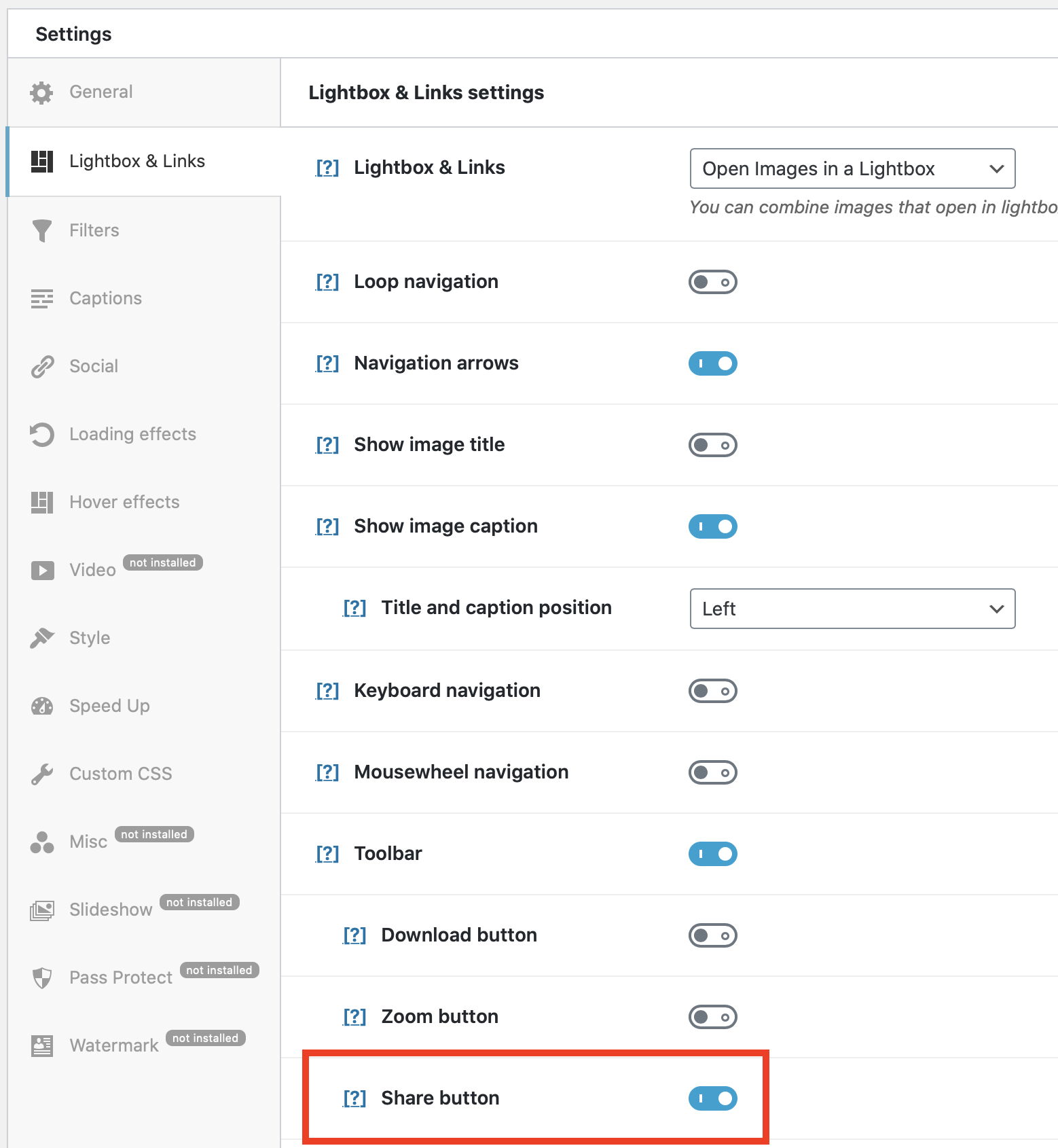Click the Video 'not installed' badge
The width and height of the screenshot is (1058, 1148).
coord(163,562)
